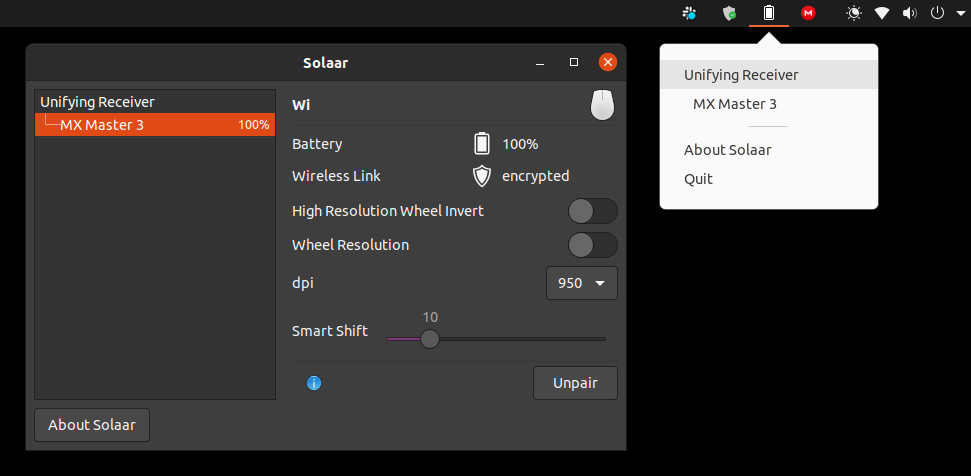Click the Wheel Resolution label
This screenshot has height=476, width=971.
coord(351,245)
